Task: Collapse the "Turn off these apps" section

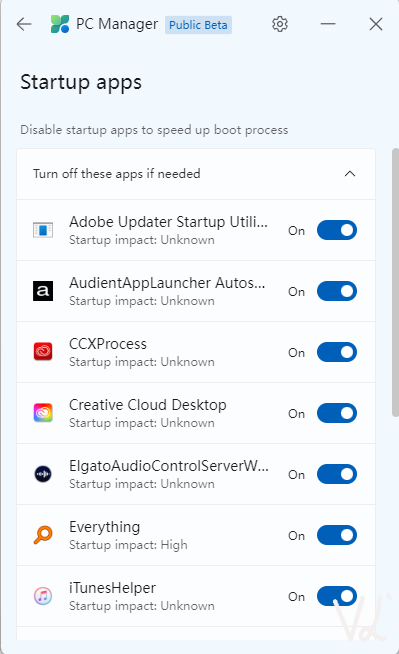Action: pyautogui.click(x=350, y=174)
